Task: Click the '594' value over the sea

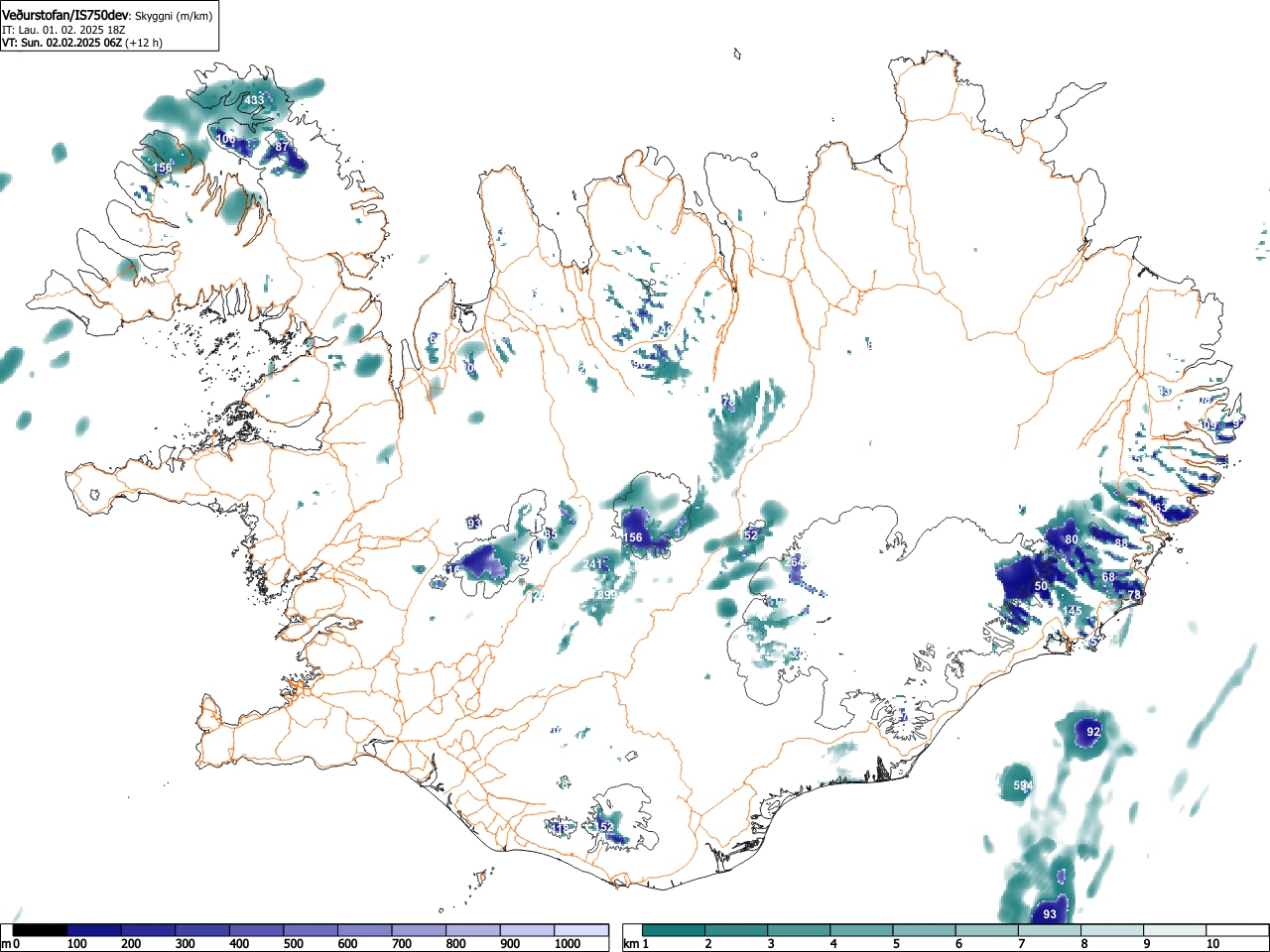Action: (x=1023, y=786)
